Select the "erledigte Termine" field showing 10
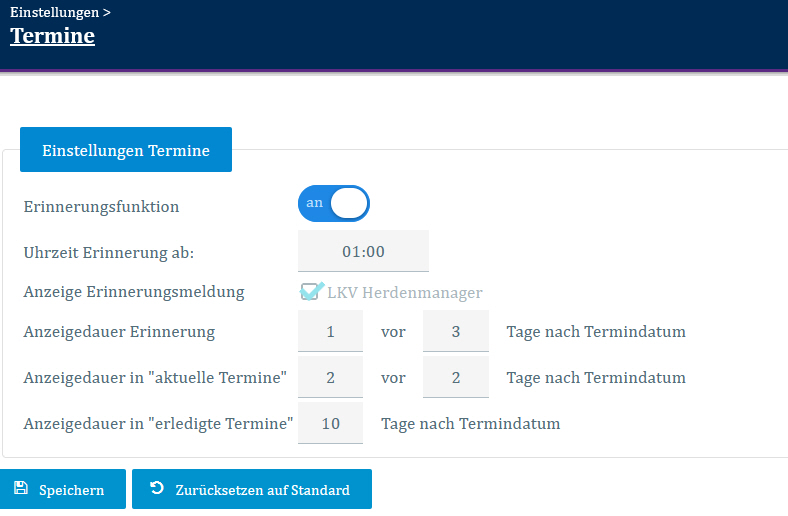This screenshot has height=516, width=788. pyautogui.click(x=330, y=423)
